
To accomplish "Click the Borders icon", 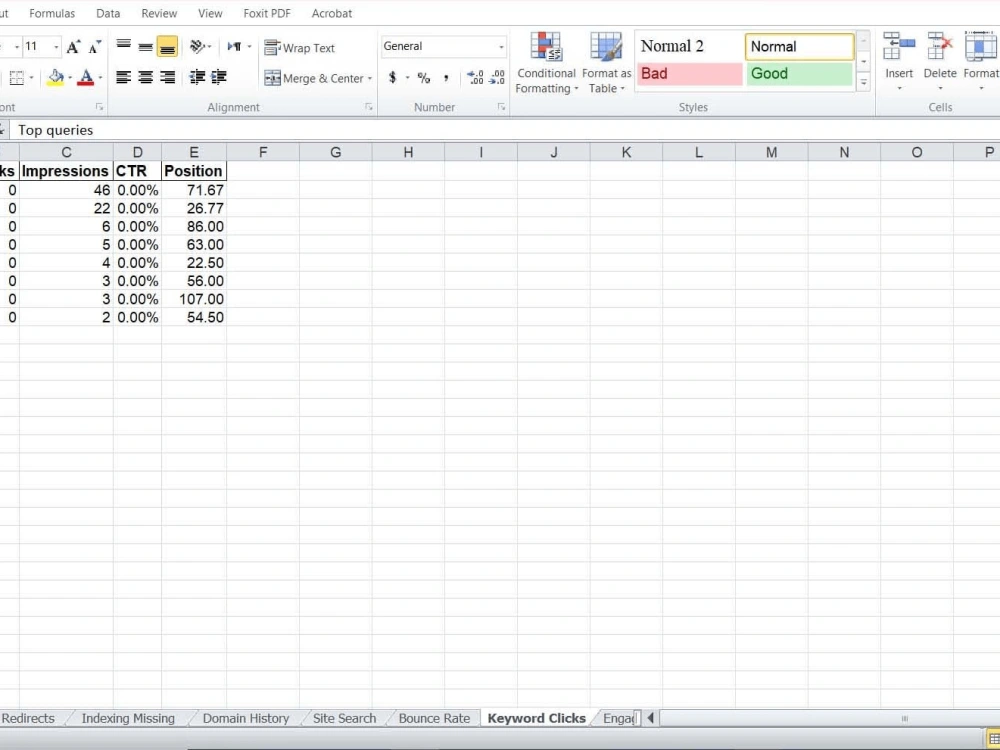I will coord(17,78).
